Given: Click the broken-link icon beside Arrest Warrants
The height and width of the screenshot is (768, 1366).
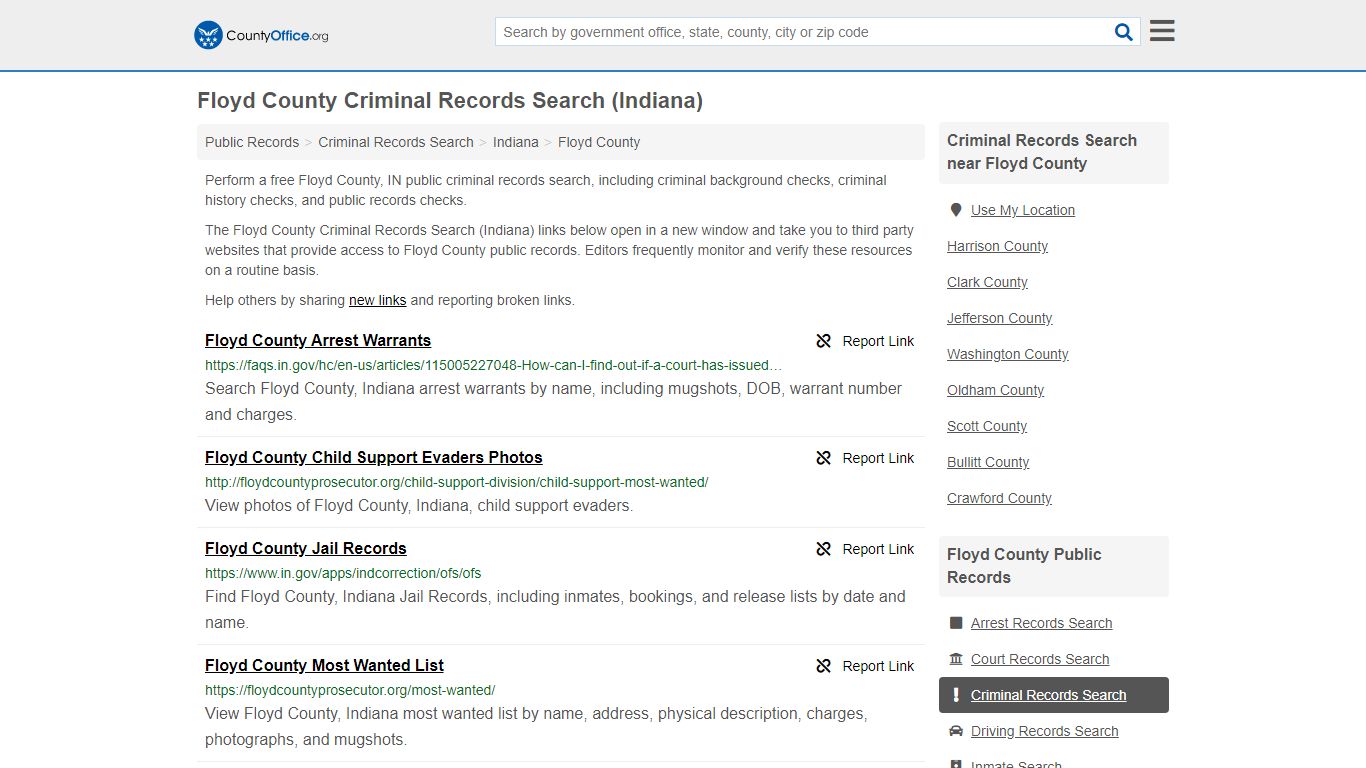Looking at the screenshot, I should (824, 341).
